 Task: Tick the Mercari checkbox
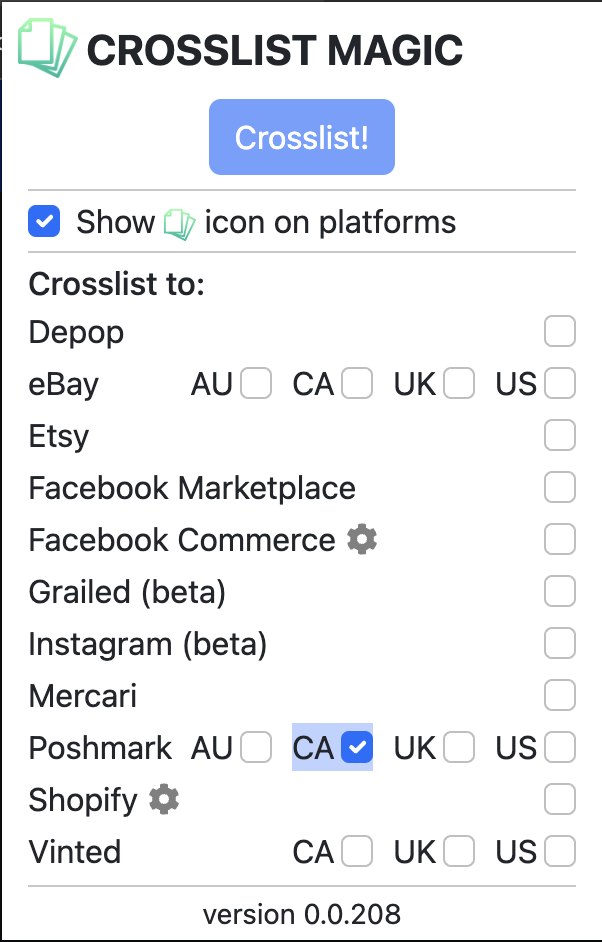560,696
